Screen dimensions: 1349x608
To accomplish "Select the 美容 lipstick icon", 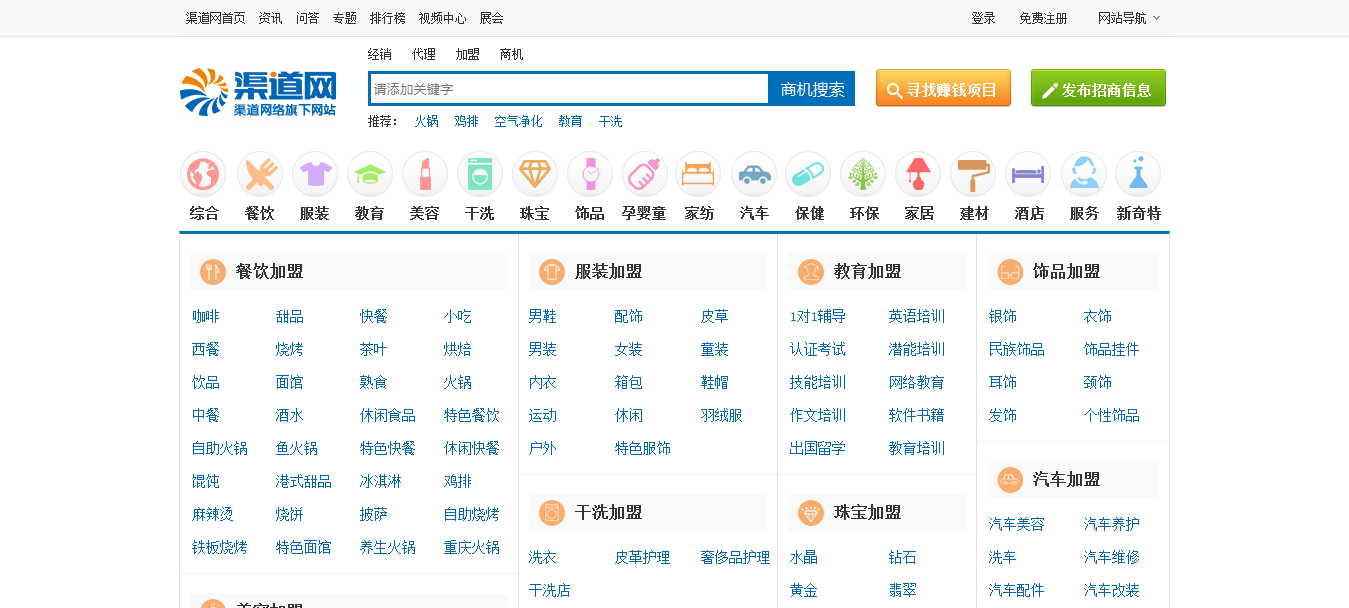I will tap(424, 172).
